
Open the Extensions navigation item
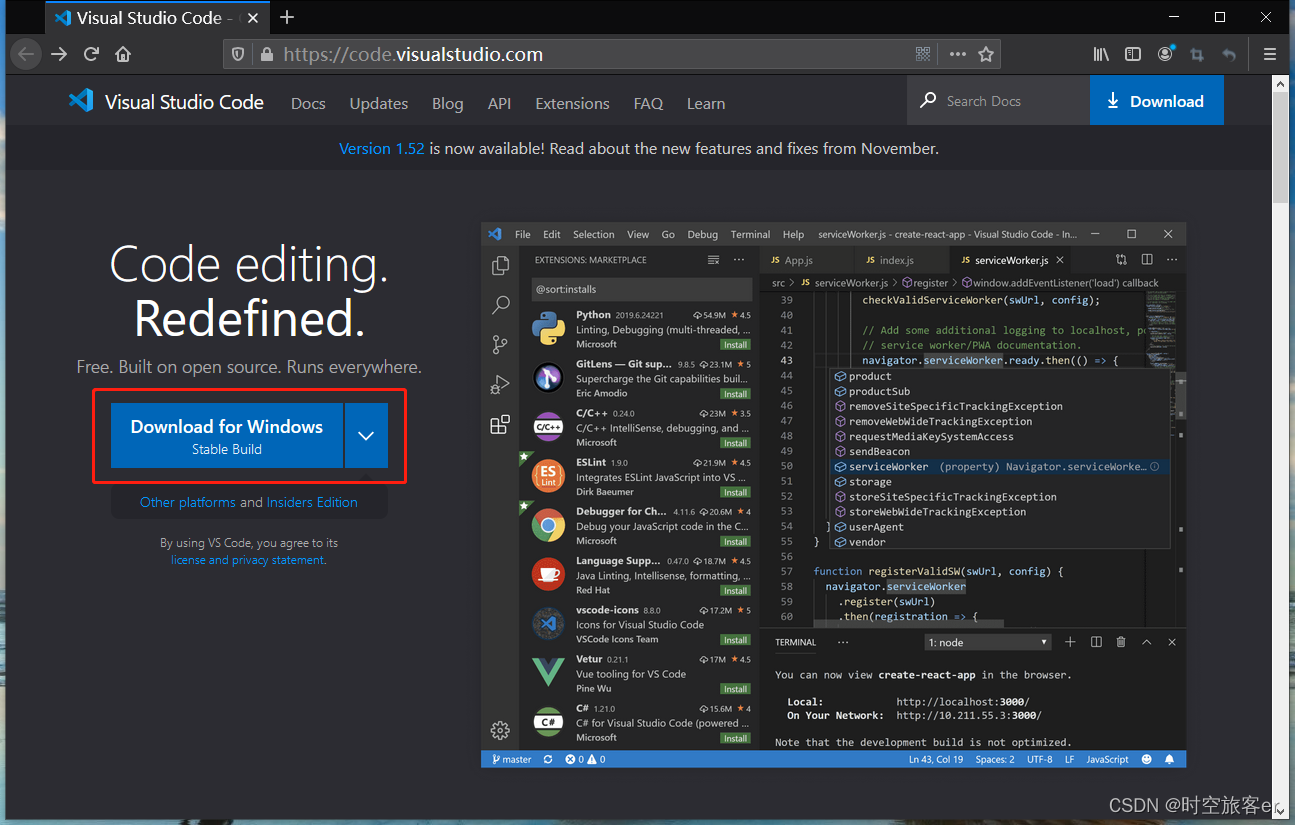point(572,103)
